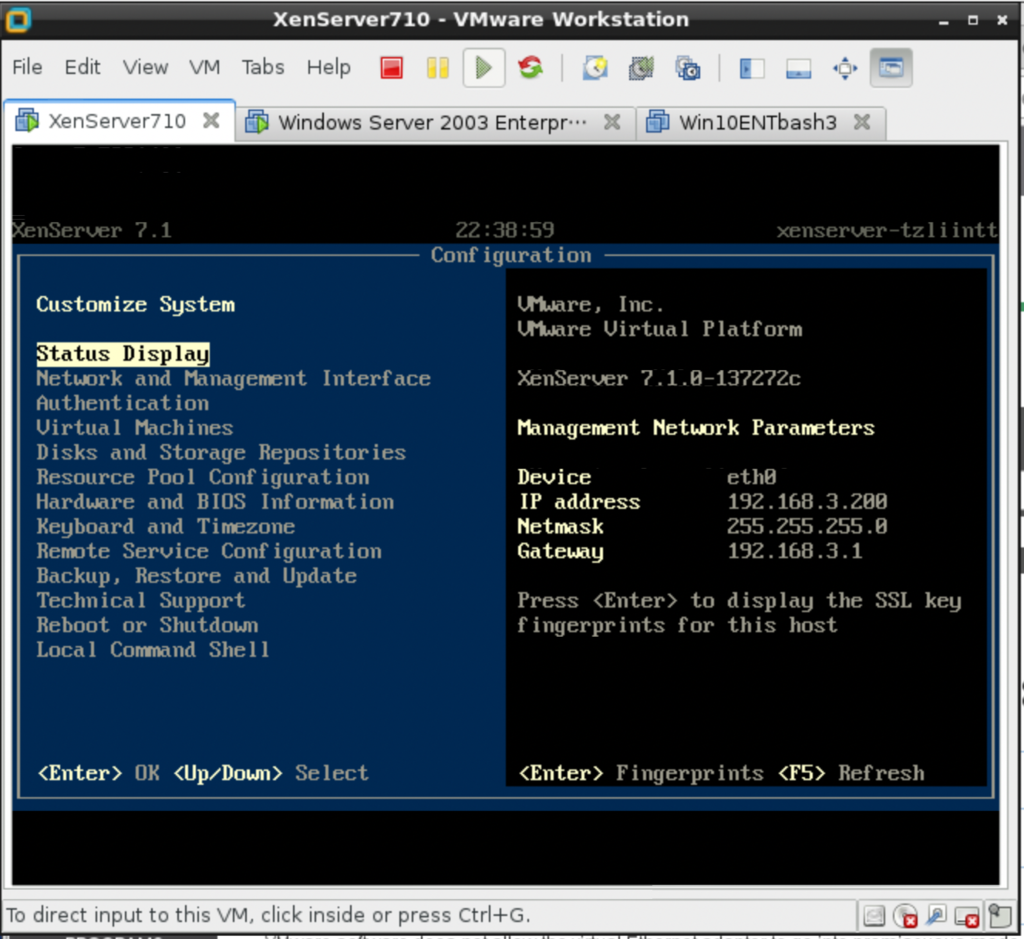Close the Windows Server 2003 Enterprise tab
This screenshot has height=939, width=1024.
point(612,121)
